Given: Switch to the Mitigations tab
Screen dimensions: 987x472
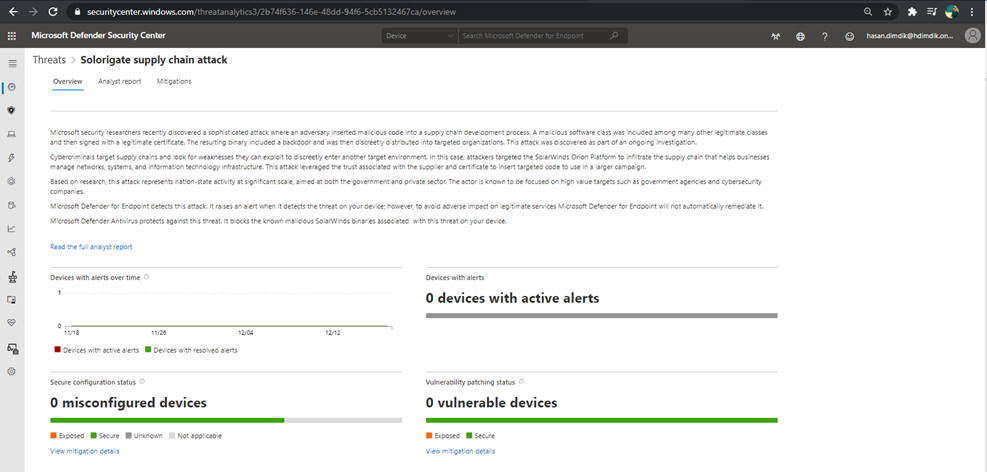Looking at the screenshot, I should click(x=174, y=81).
